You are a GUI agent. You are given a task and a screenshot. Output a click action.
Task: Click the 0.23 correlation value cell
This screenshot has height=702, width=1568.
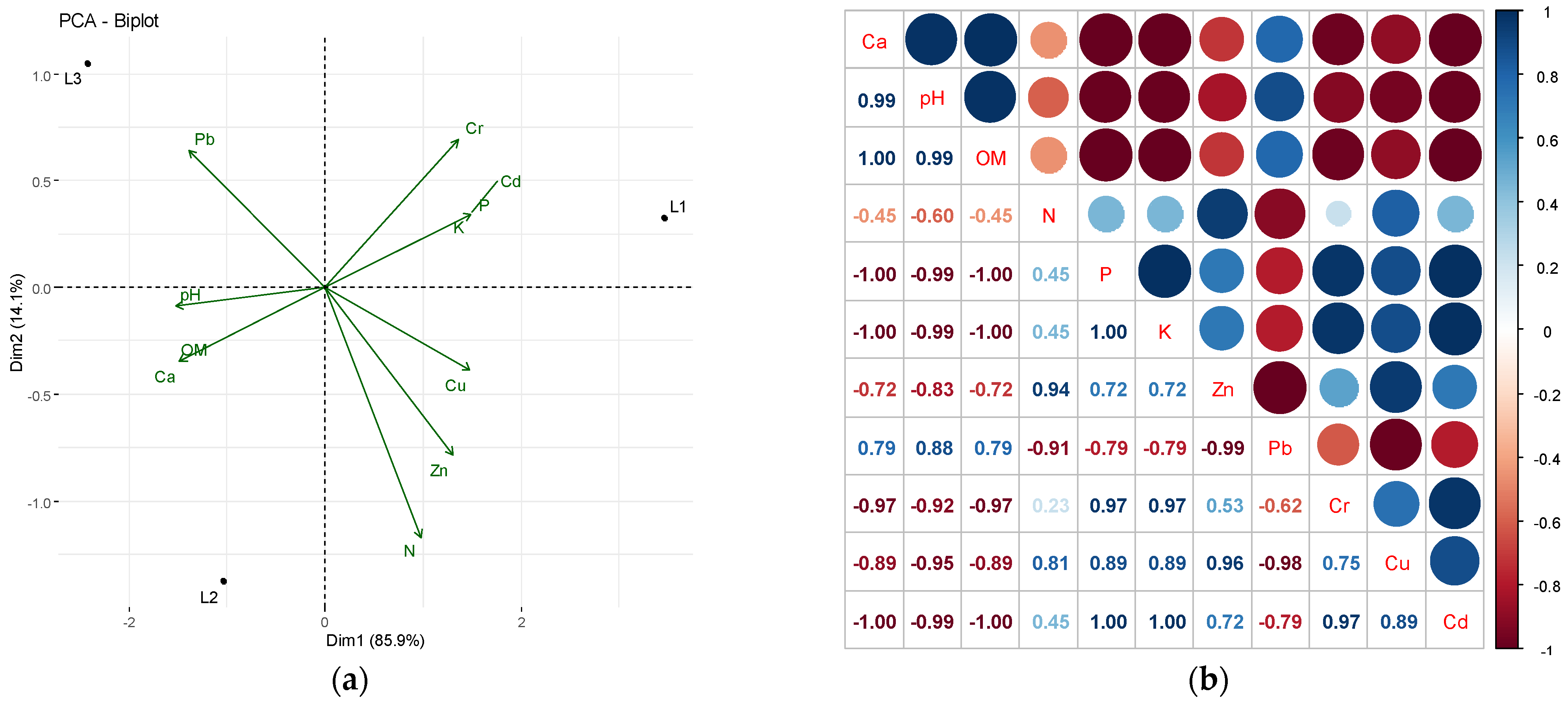click(x=1050, y=506)
